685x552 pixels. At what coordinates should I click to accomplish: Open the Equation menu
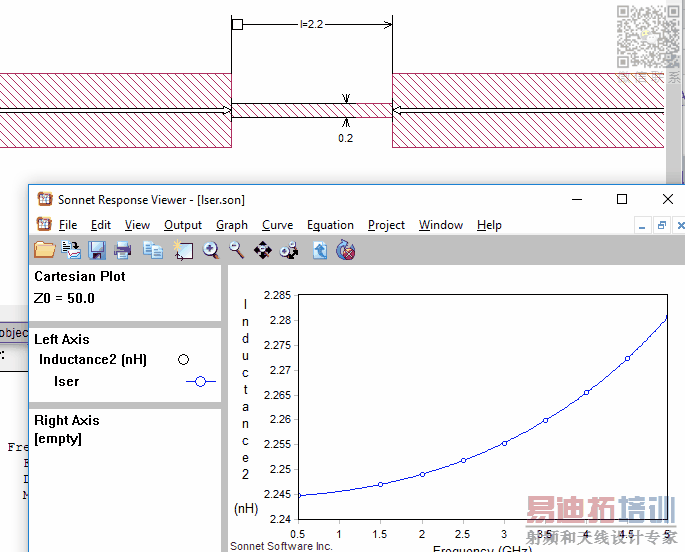pyautogui.click(x=330, y=225)
